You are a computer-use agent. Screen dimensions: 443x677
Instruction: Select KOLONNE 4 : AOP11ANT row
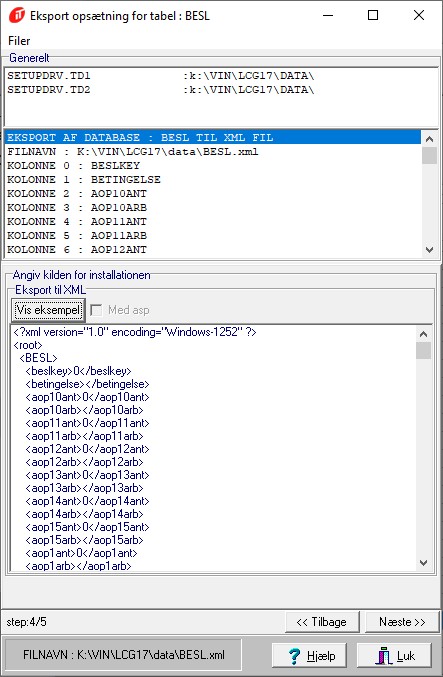212,221
